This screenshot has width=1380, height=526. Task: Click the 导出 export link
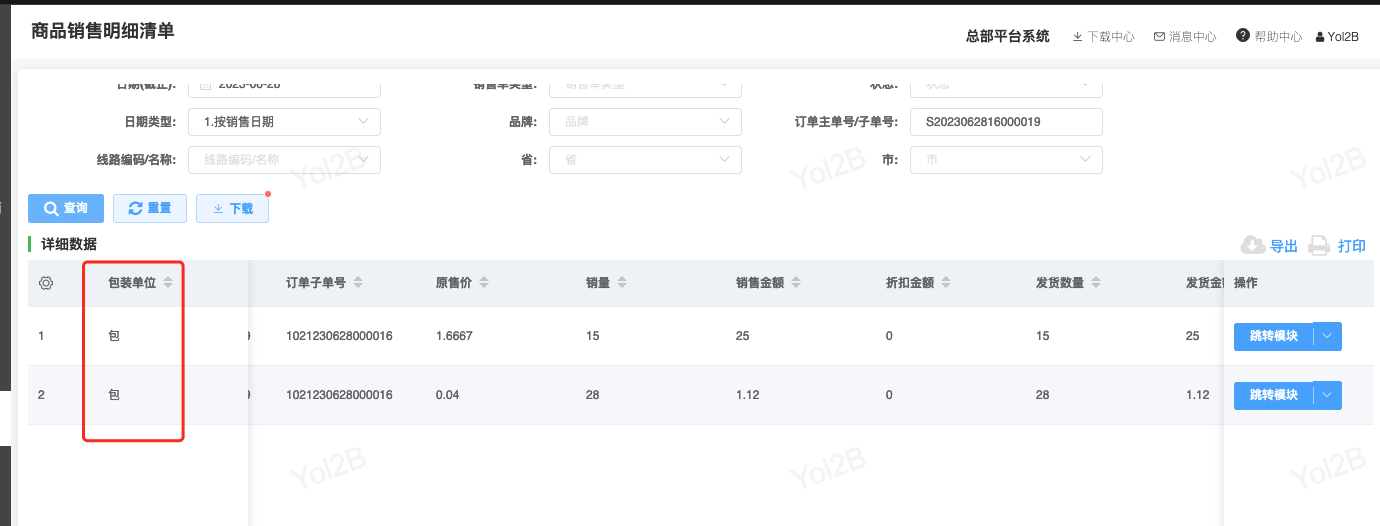[1284, 246]
